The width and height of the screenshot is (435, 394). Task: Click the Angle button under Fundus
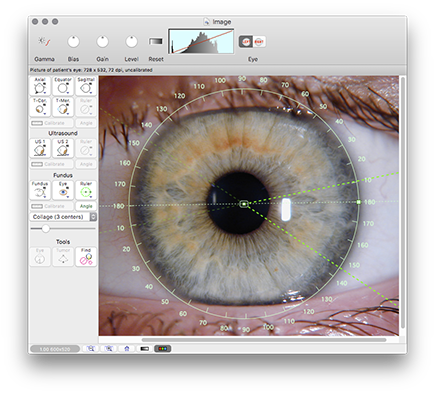click(86, 206)
